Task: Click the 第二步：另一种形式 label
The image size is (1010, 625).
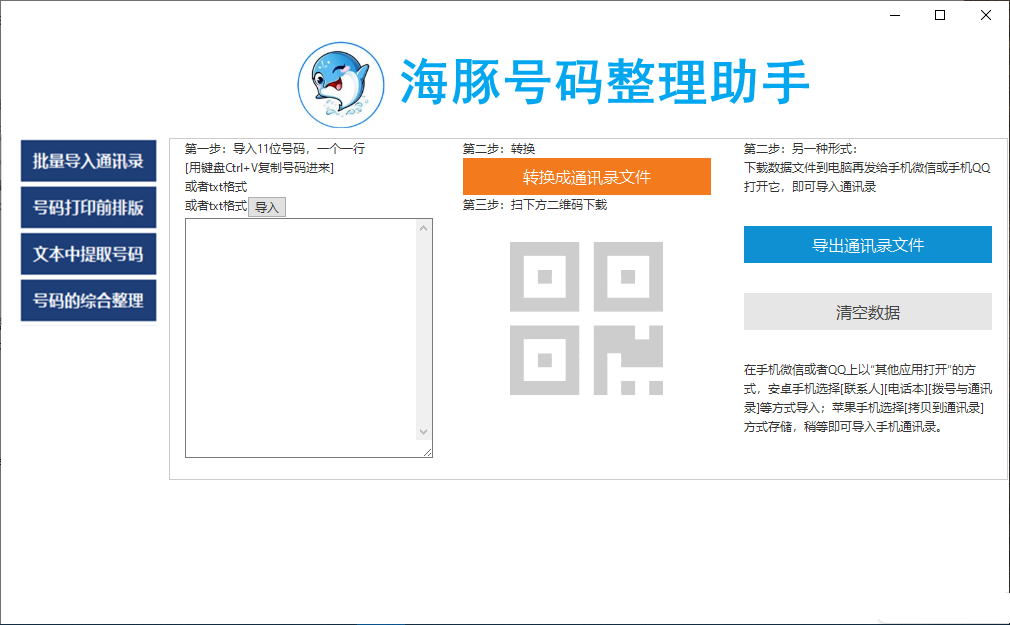Action: 801,149
